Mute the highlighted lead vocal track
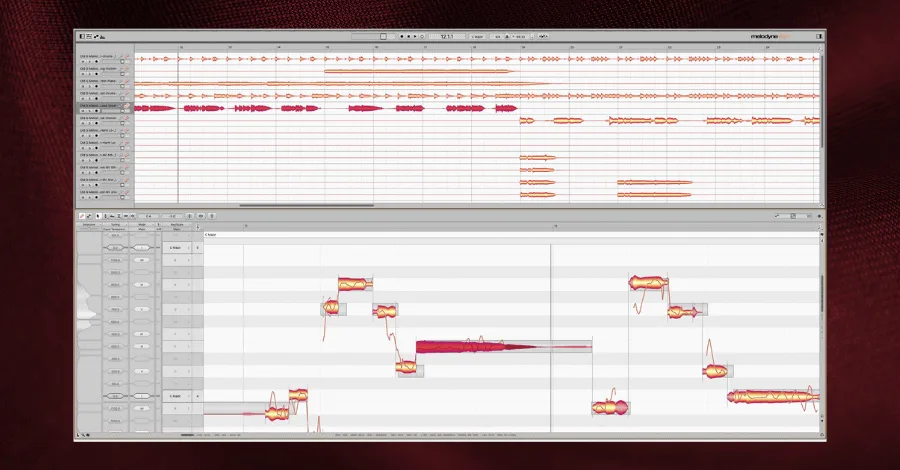This screenshot has height=470, width=900. (x=83, y=111)
